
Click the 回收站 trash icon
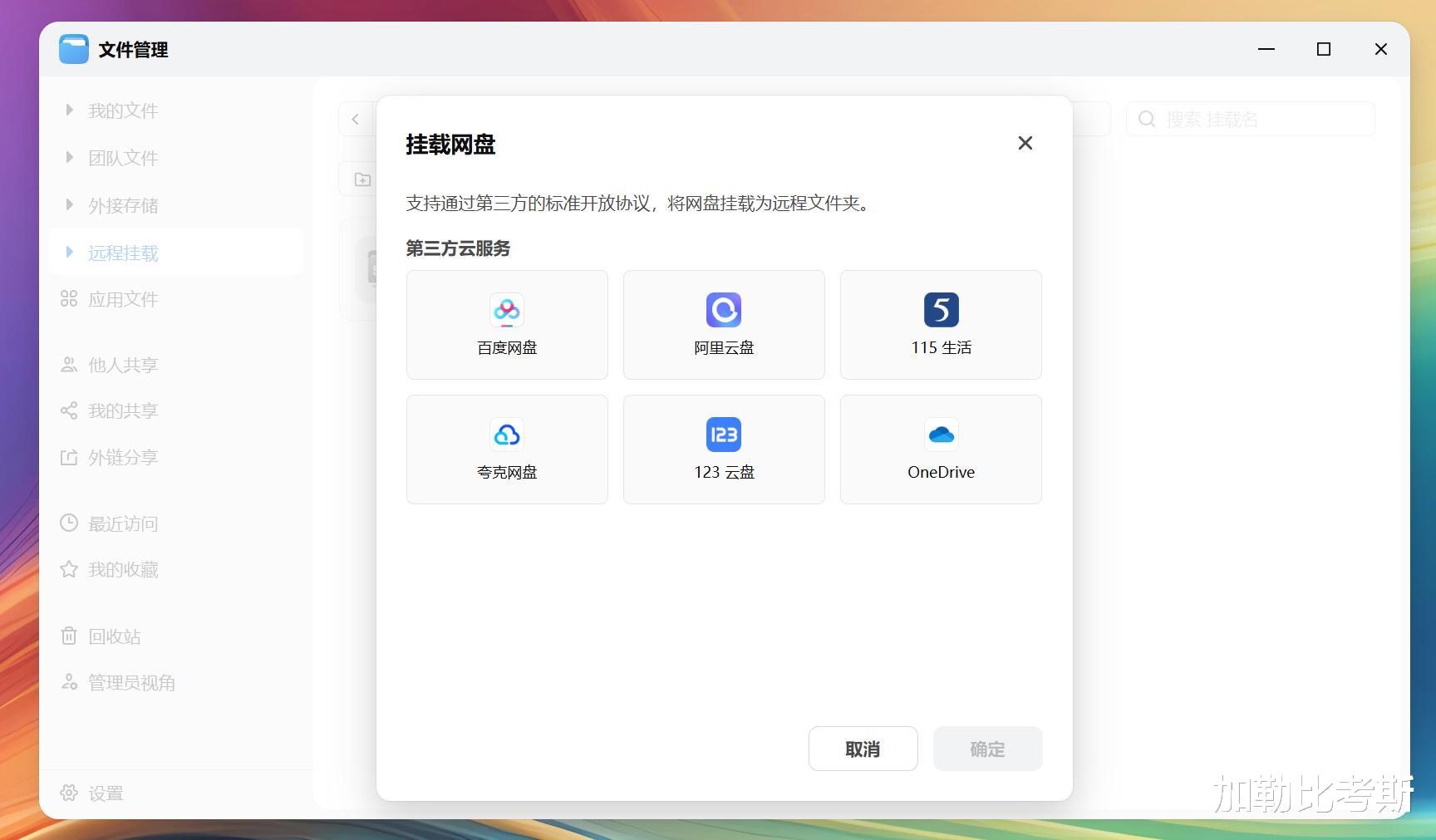69,636
